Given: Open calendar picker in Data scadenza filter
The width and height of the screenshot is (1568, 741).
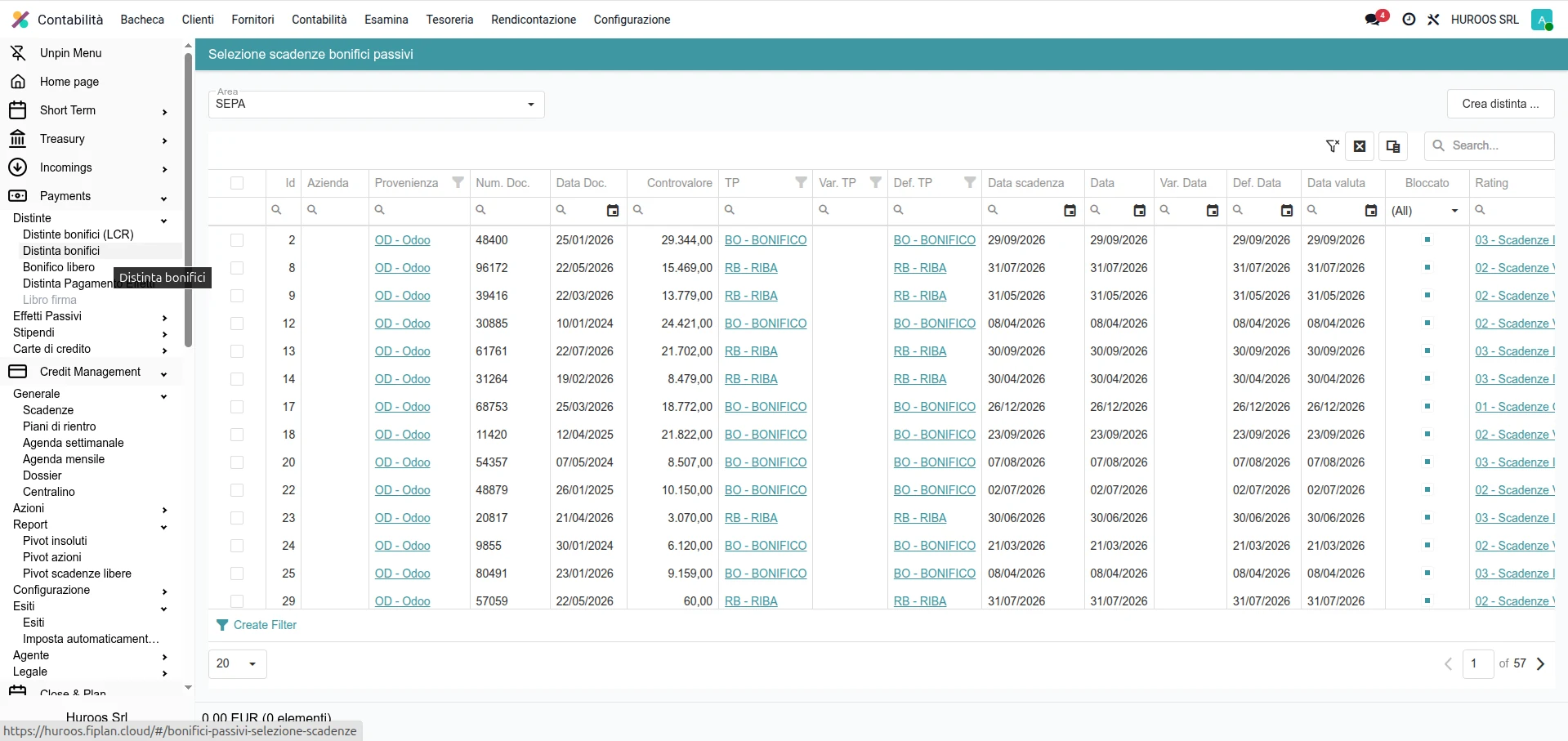Looking at the screenshot, I should tap(1070, 211).
